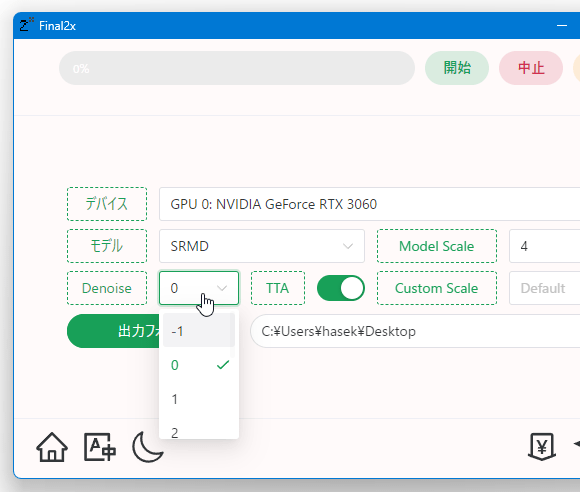
Task: Choose 0 in the Denoise list
Action: pyautogui.click(x=199, y=365)
